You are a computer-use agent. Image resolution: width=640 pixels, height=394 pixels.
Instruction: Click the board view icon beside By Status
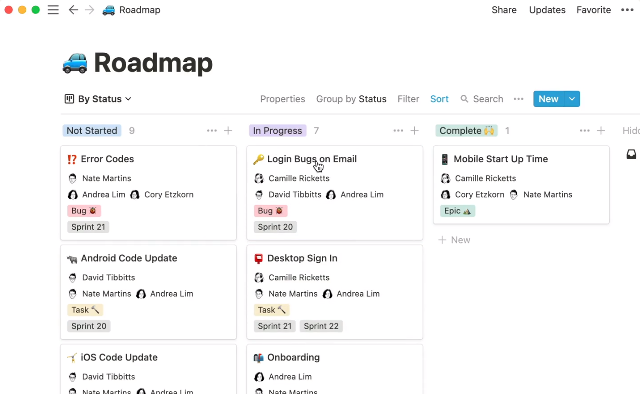[69, 99]
